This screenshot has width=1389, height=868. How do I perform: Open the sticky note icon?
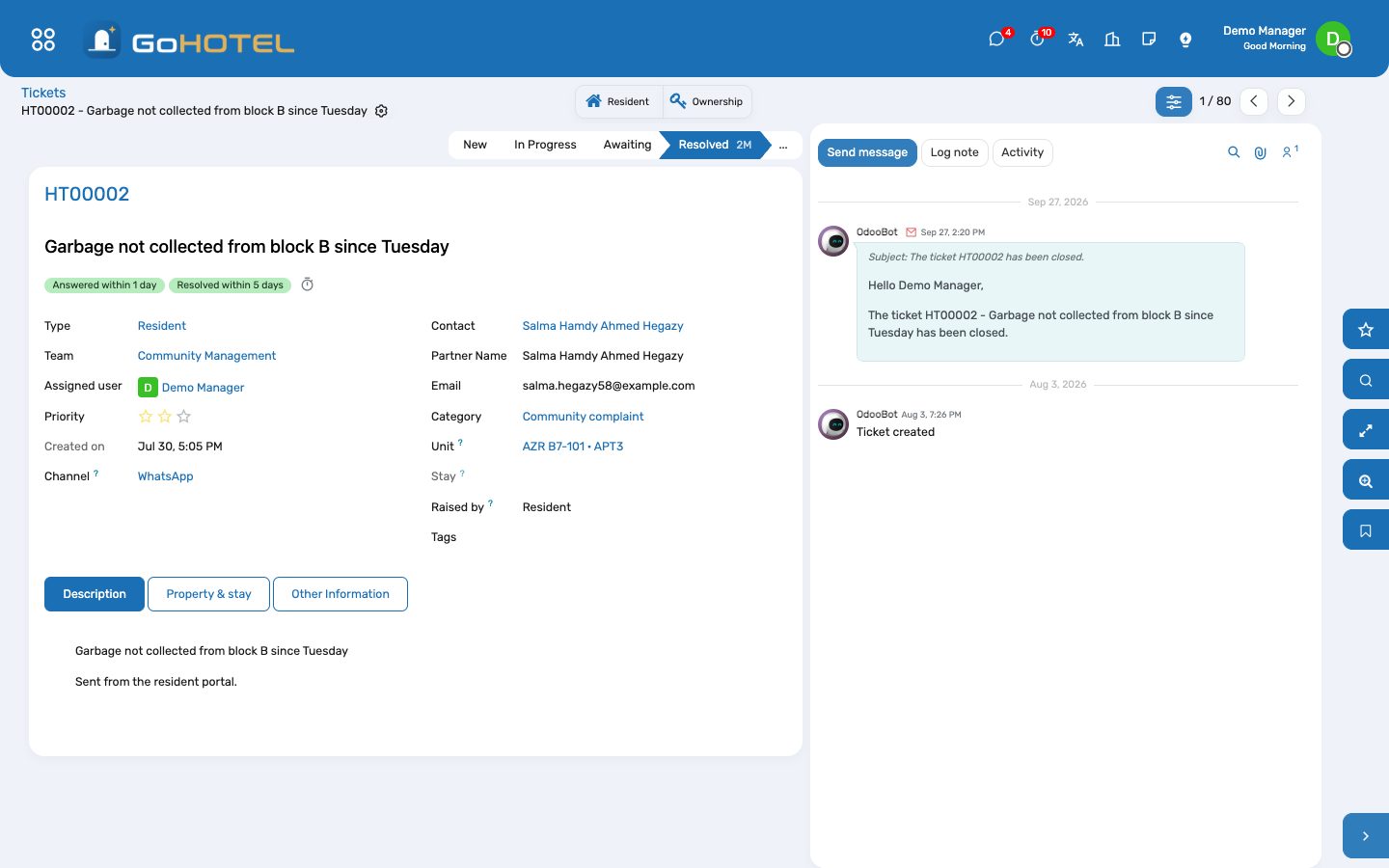1149,40
